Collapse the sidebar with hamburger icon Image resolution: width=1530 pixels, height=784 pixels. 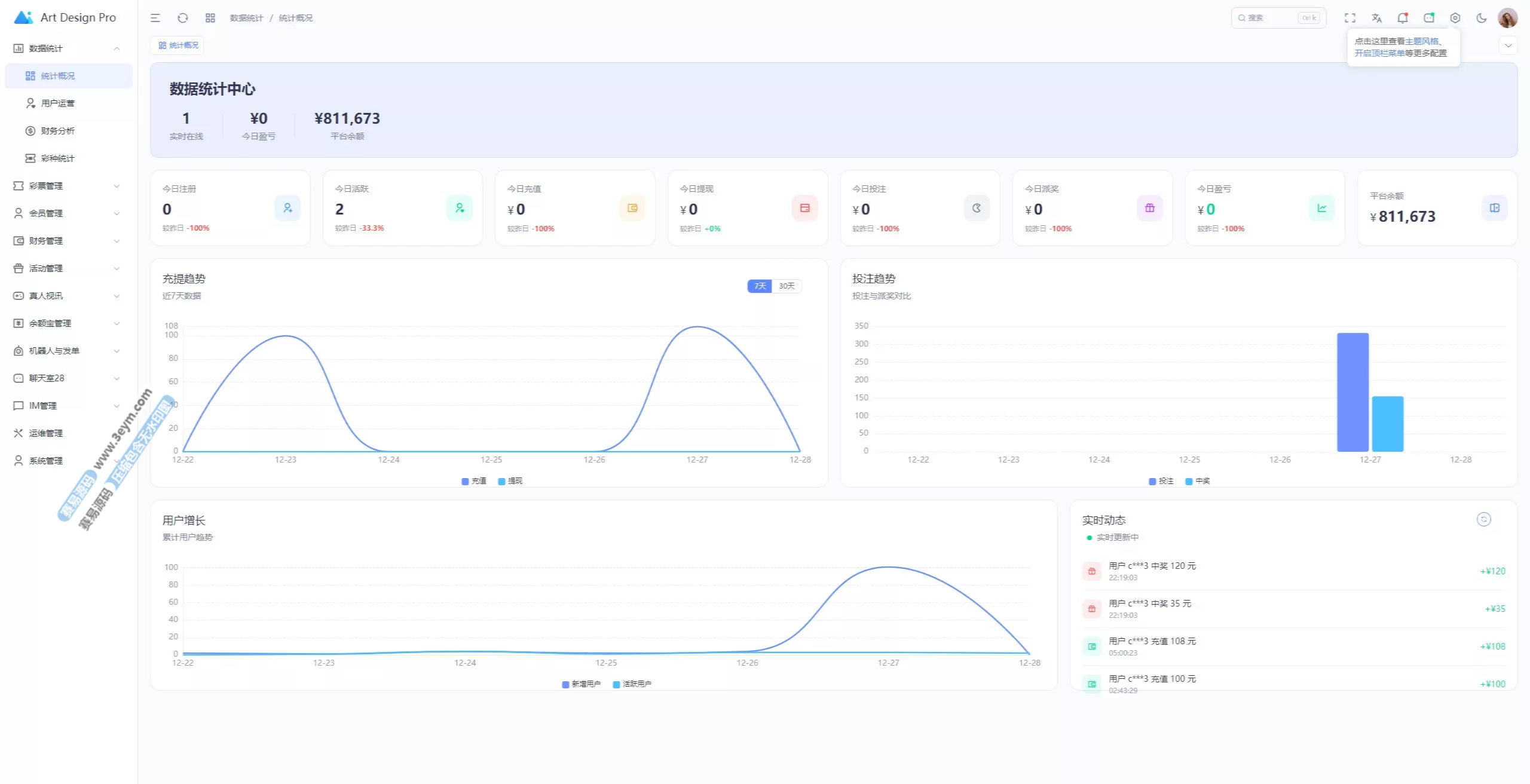pos(155,18)
